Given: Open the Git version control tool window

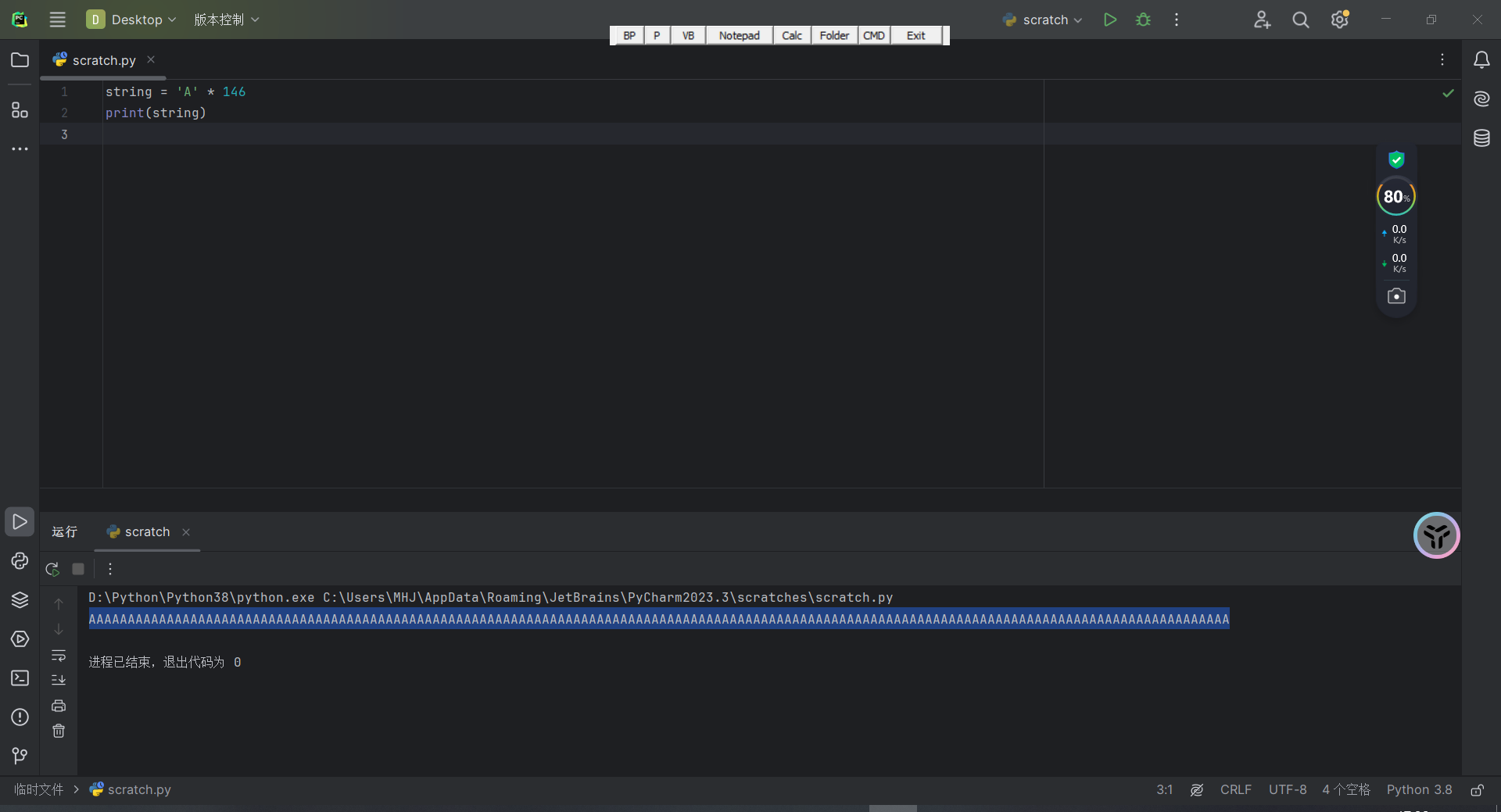Looking at the screenshot, I should point(20,756).
